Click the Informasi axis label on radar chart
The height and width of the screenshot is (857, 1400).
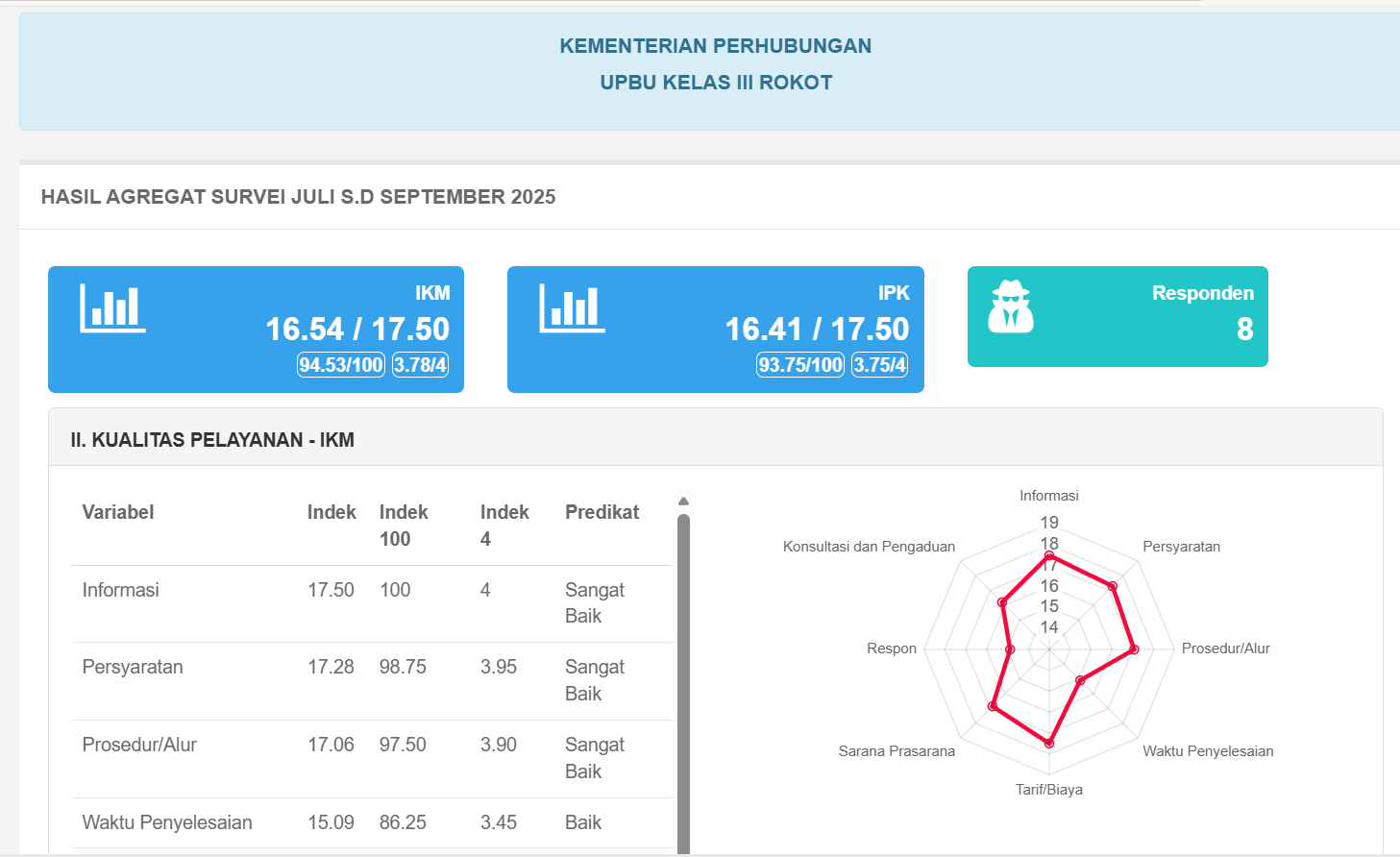point(1049,496)
